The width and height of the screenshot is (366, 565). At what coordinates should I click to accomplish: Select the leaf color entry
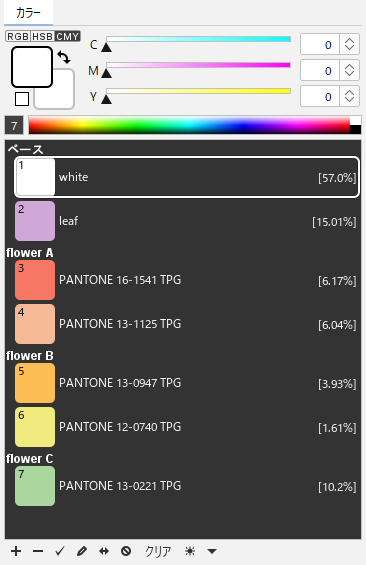pos(187,221)
